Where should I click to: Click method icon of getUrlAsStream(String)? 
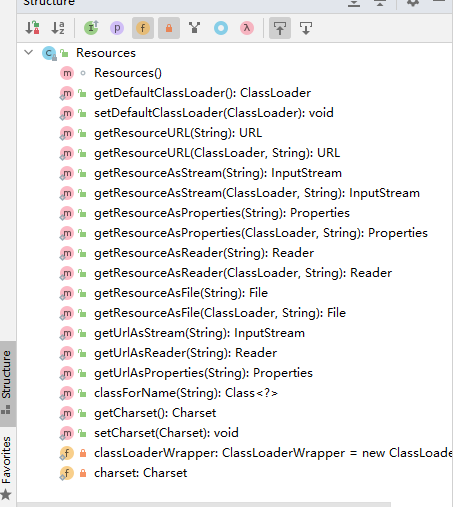click(67, 333)
